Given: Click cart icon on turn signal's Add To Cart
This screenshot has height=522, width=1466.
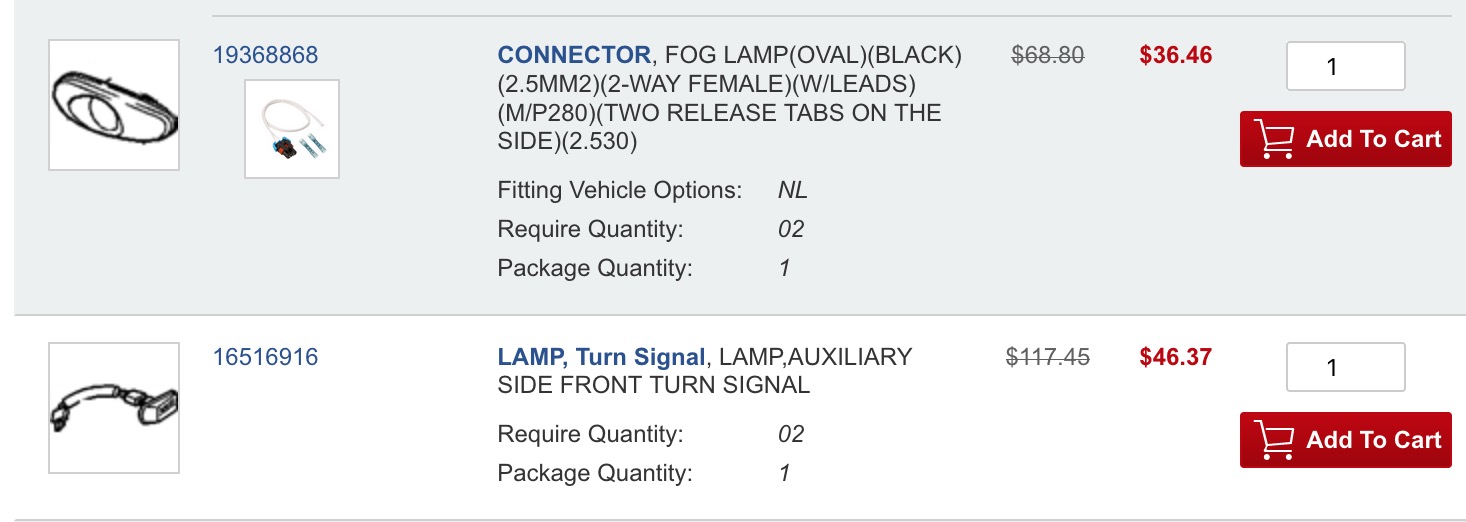Looking at the screenshot, I should [1275, 440].
